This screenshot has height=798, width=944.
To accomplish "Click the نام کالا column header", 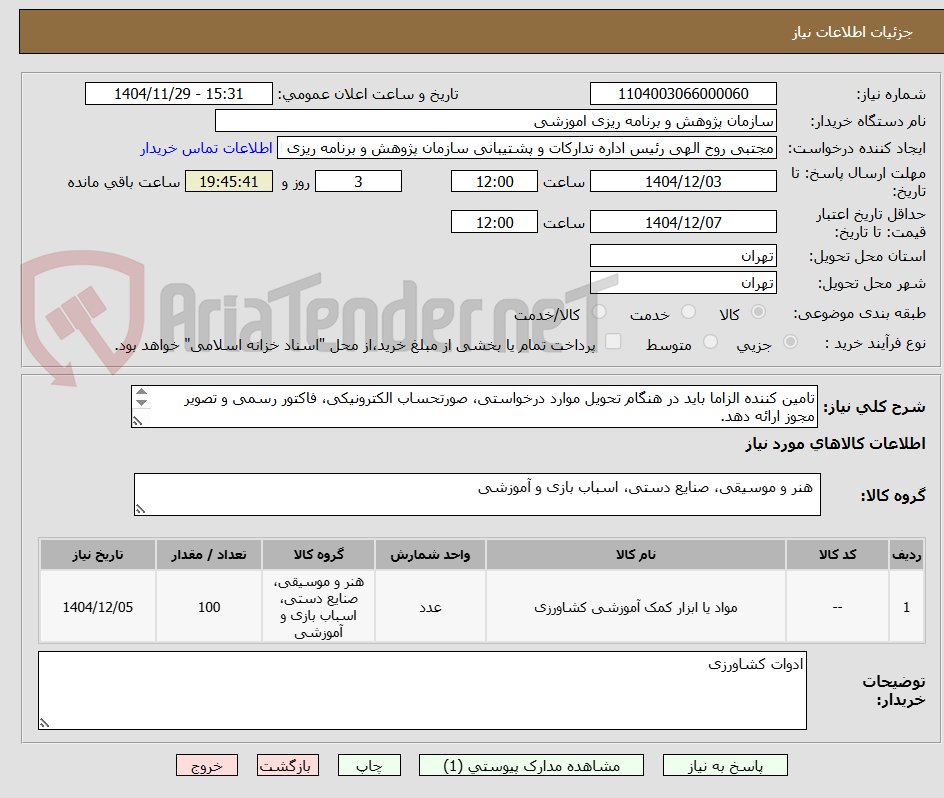I will pos(636,555).
